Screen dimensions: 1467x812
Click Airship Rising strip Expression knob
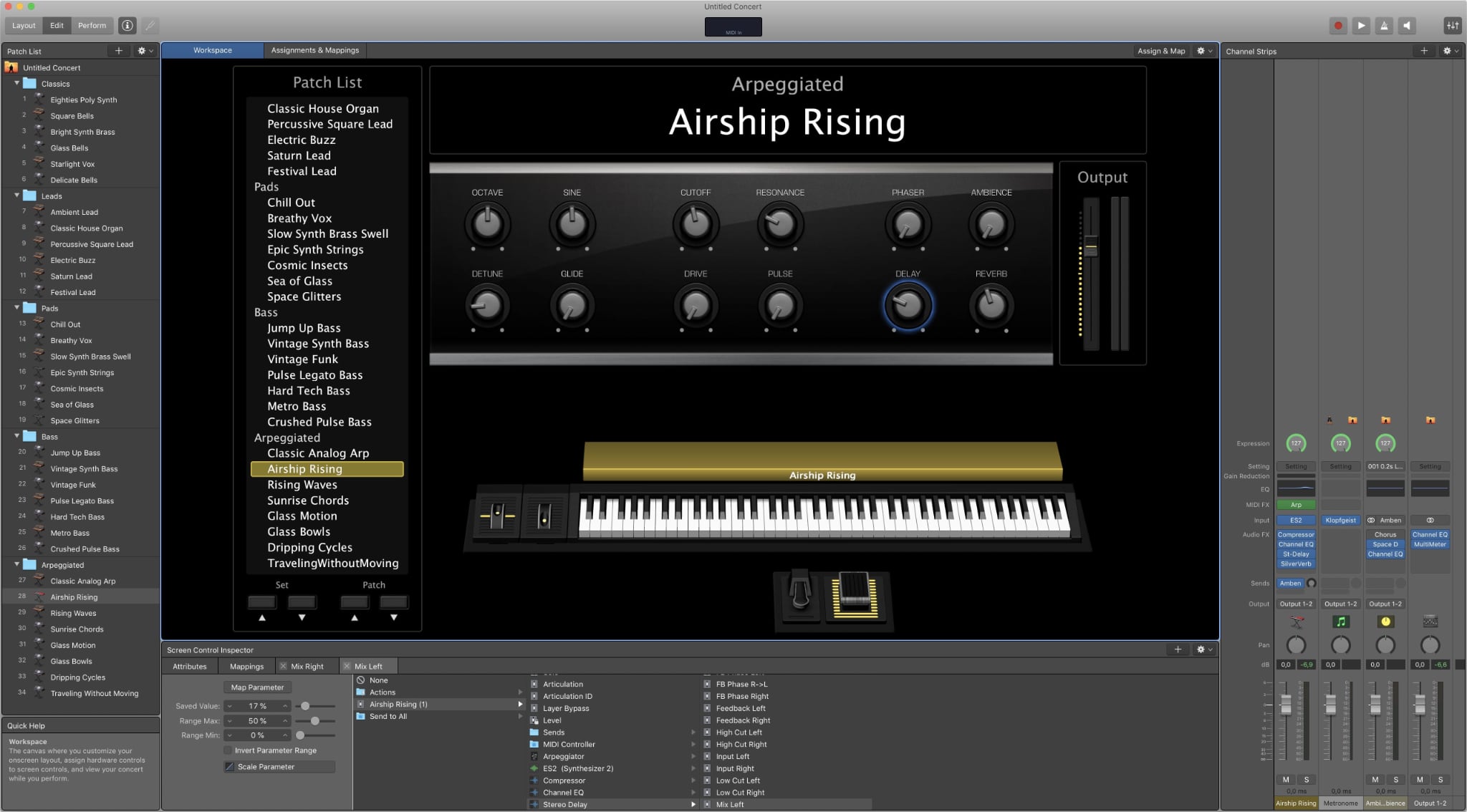point(1296,443)
